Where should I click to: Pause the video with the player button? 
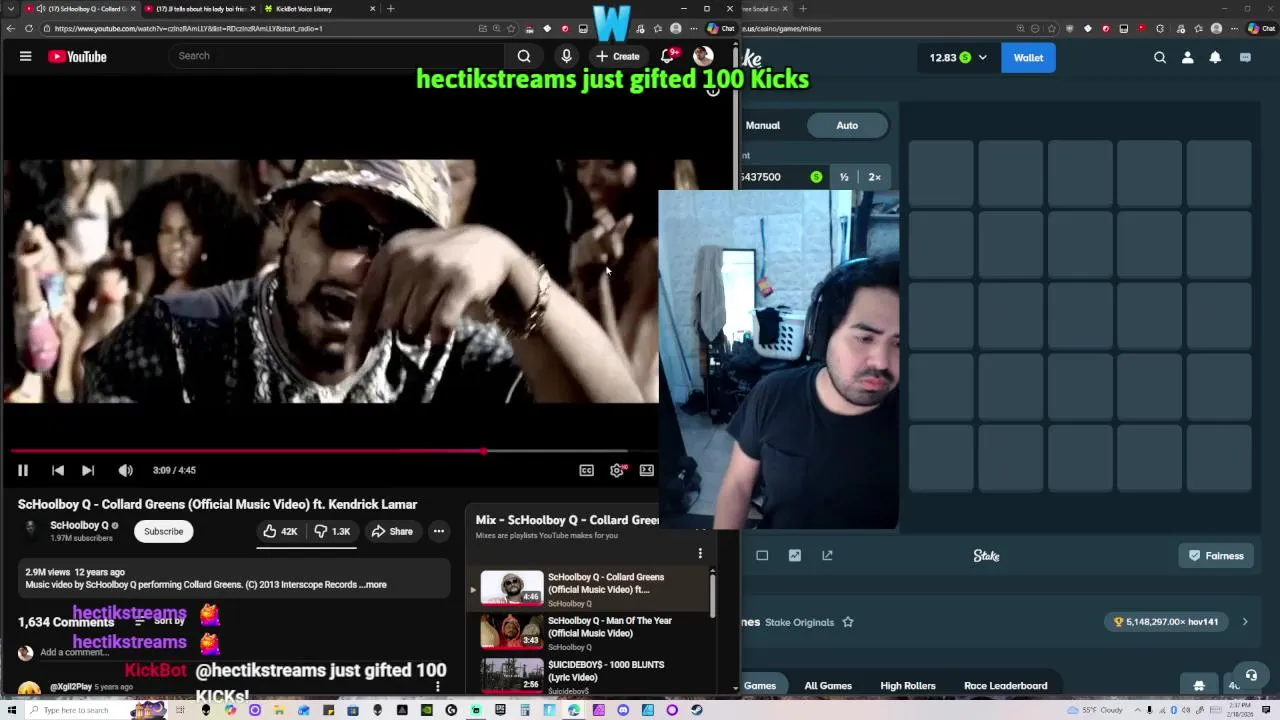[x=22, y=470]
